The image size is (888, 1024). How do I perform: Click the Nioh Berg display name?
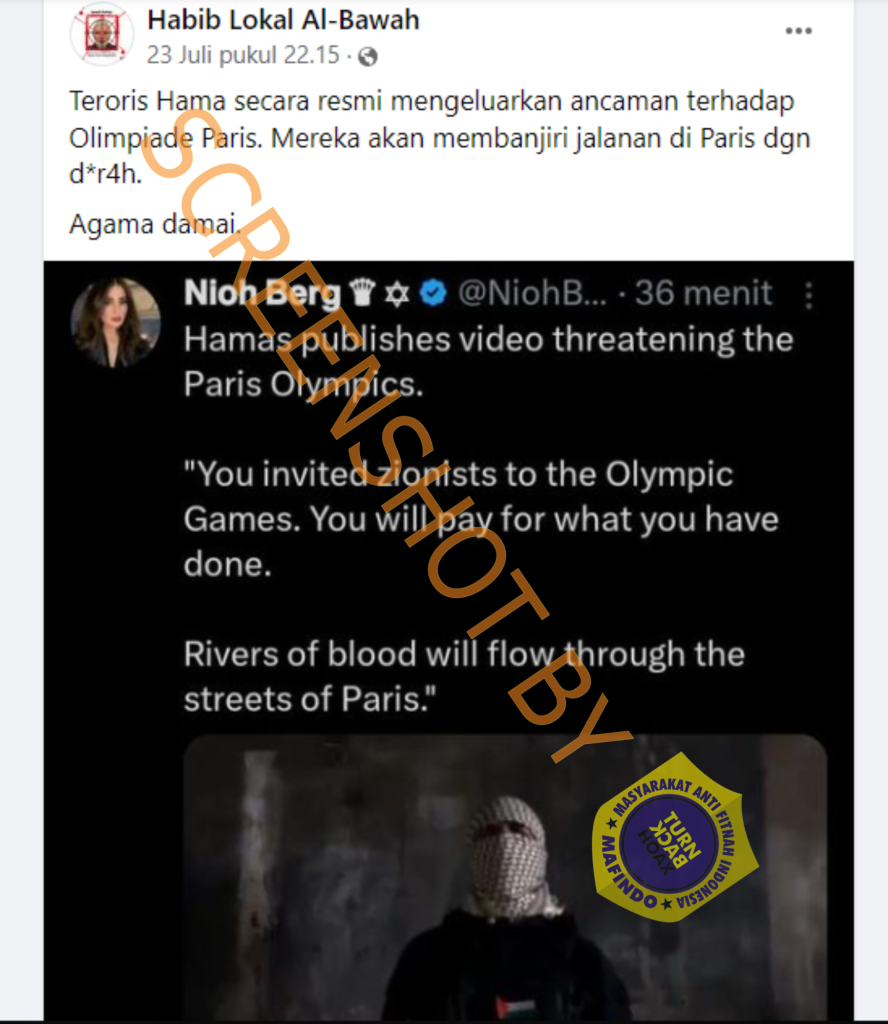pyautogui.click(x=262, y=293)
